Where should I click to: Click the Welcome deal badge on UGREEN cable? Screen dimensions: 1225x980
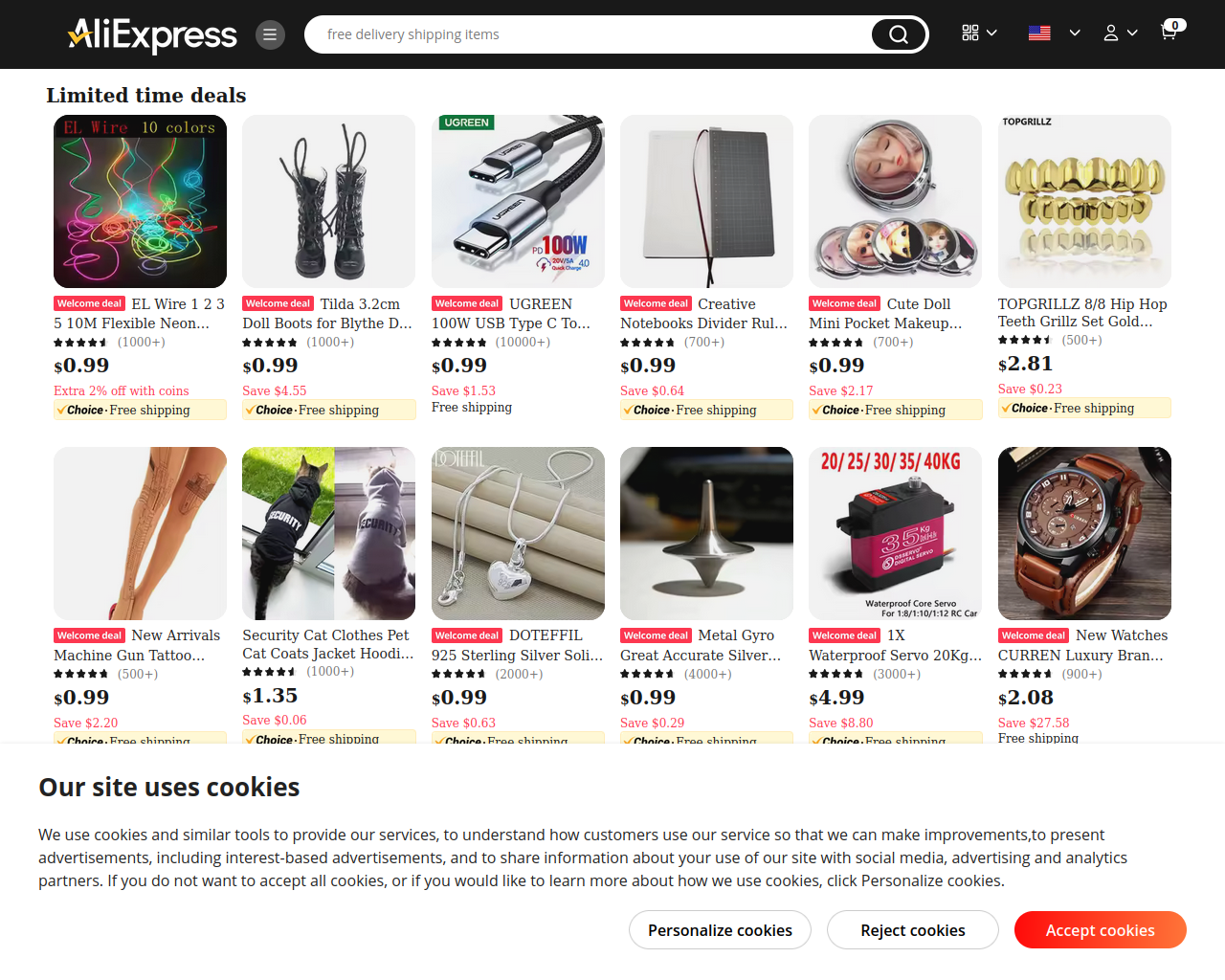(x=467, y=303)
